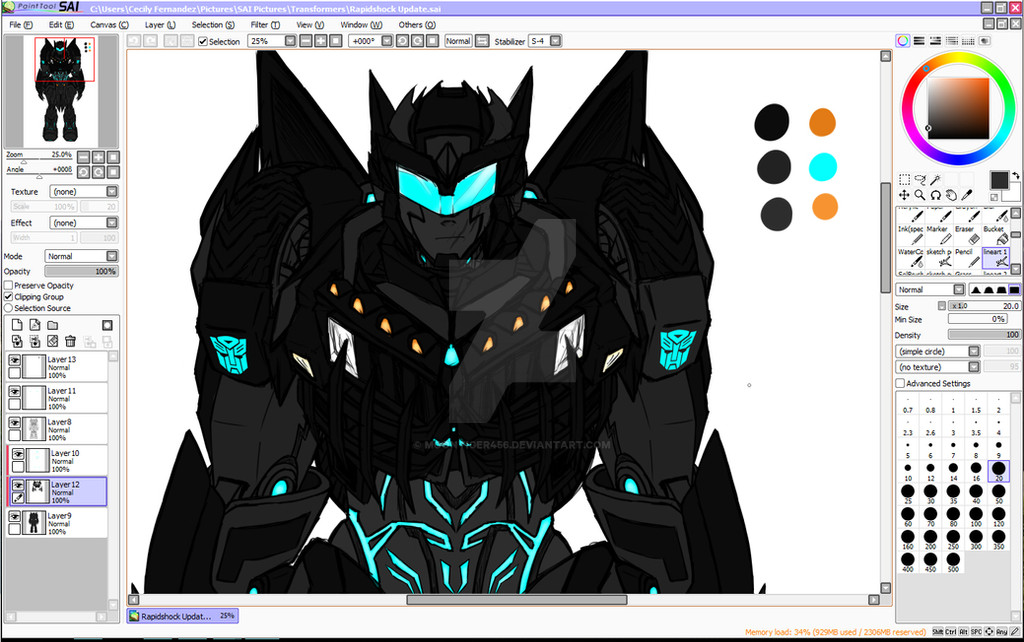
Task: Open the no texture brush dropdown
Action: coord(938,367)
